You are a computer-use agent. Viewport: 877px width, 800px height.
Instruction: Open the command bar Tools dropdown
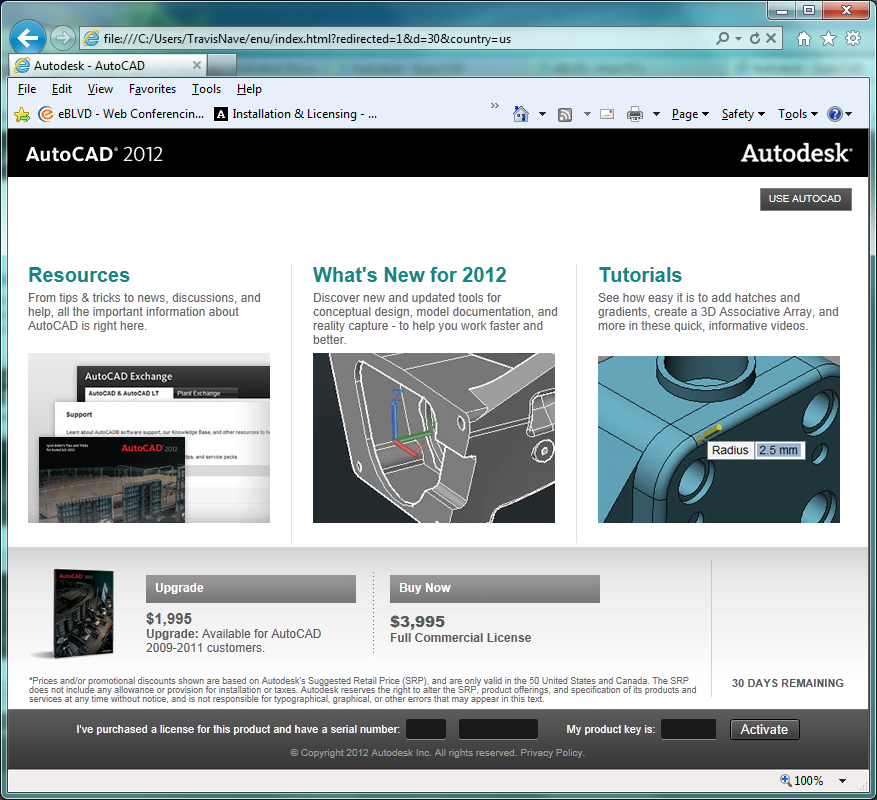(798, 114)
